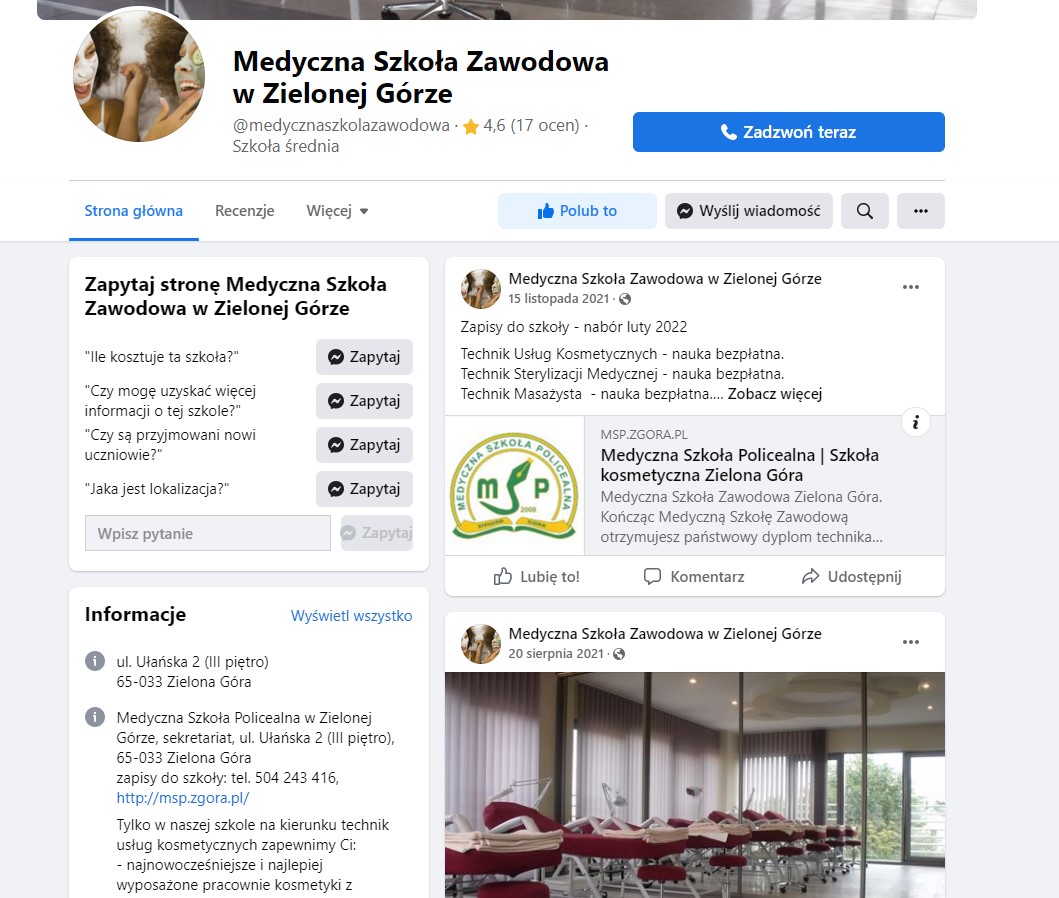
Task: Click the link info 'i' icon
Action: pyautogui.click(x=916, y=423)
